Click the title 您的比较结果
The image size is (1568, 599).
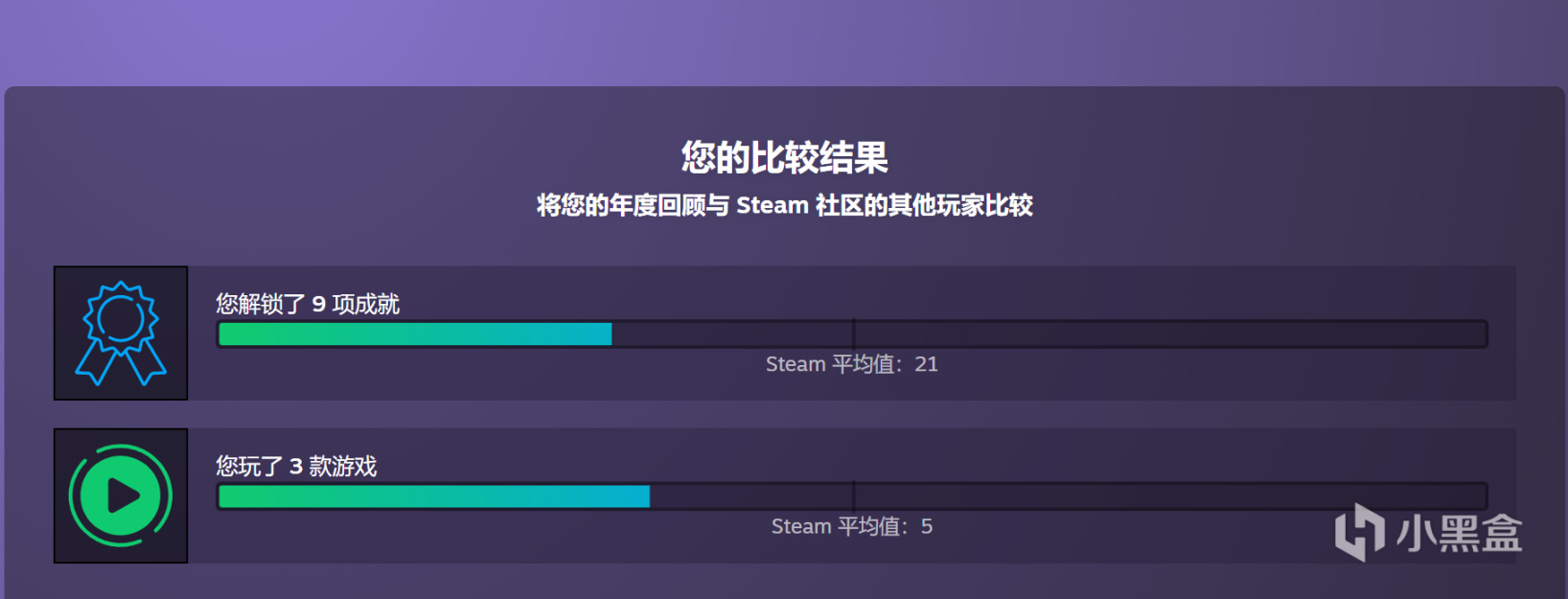[x=784, y=160]
